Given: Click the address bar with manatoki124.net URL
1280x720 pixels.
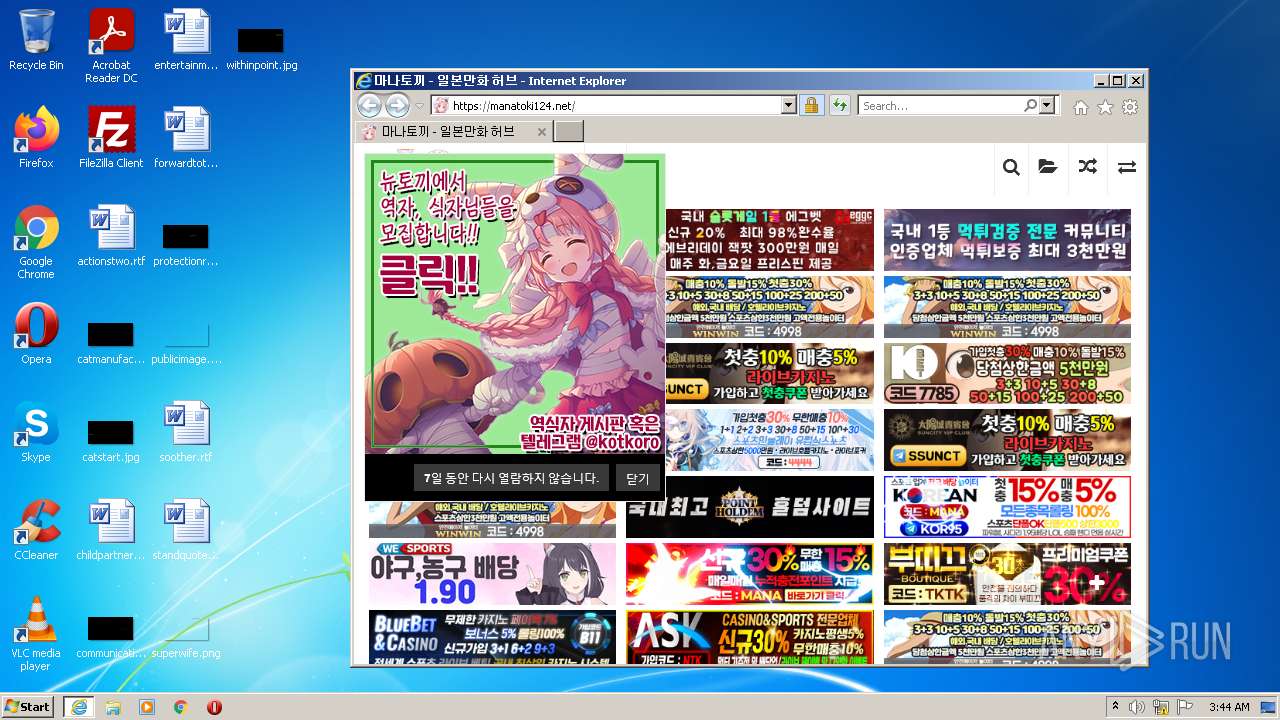Looking at the screenshot, I should point(606,105).
